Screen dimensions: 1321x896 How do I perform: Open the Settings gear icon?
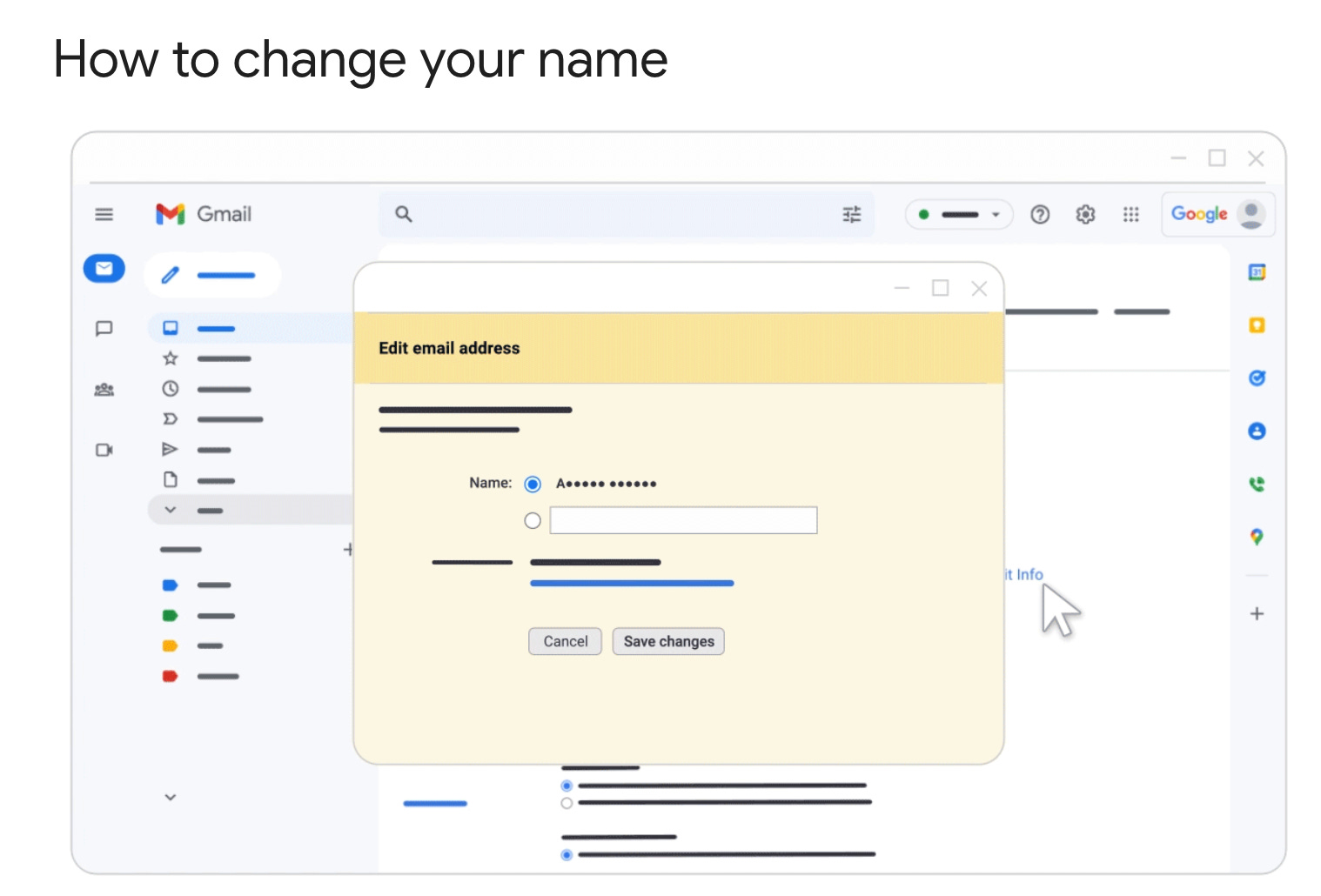pos(1085,214)
